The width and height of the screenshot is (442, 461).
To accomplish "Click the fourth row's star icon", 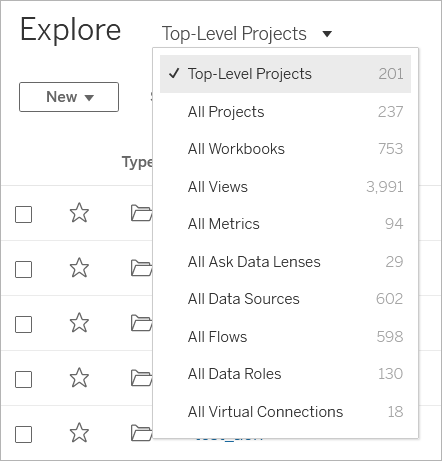I will pyautogui.click(x=79, y=378).
